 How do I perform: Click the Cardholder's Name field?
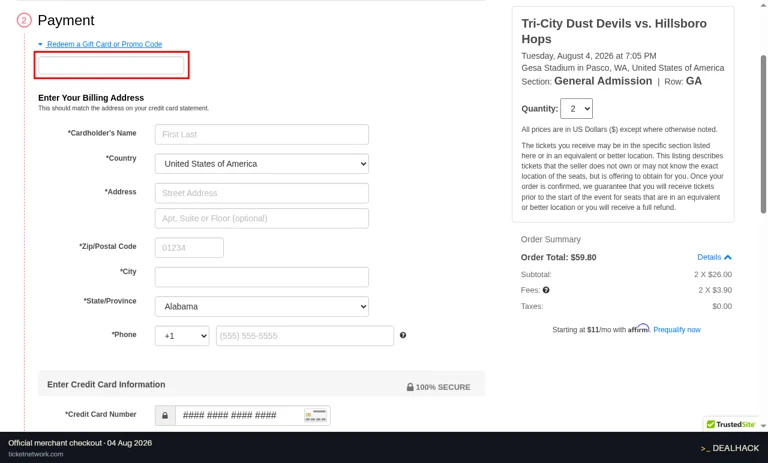click(x=262, y=134)
